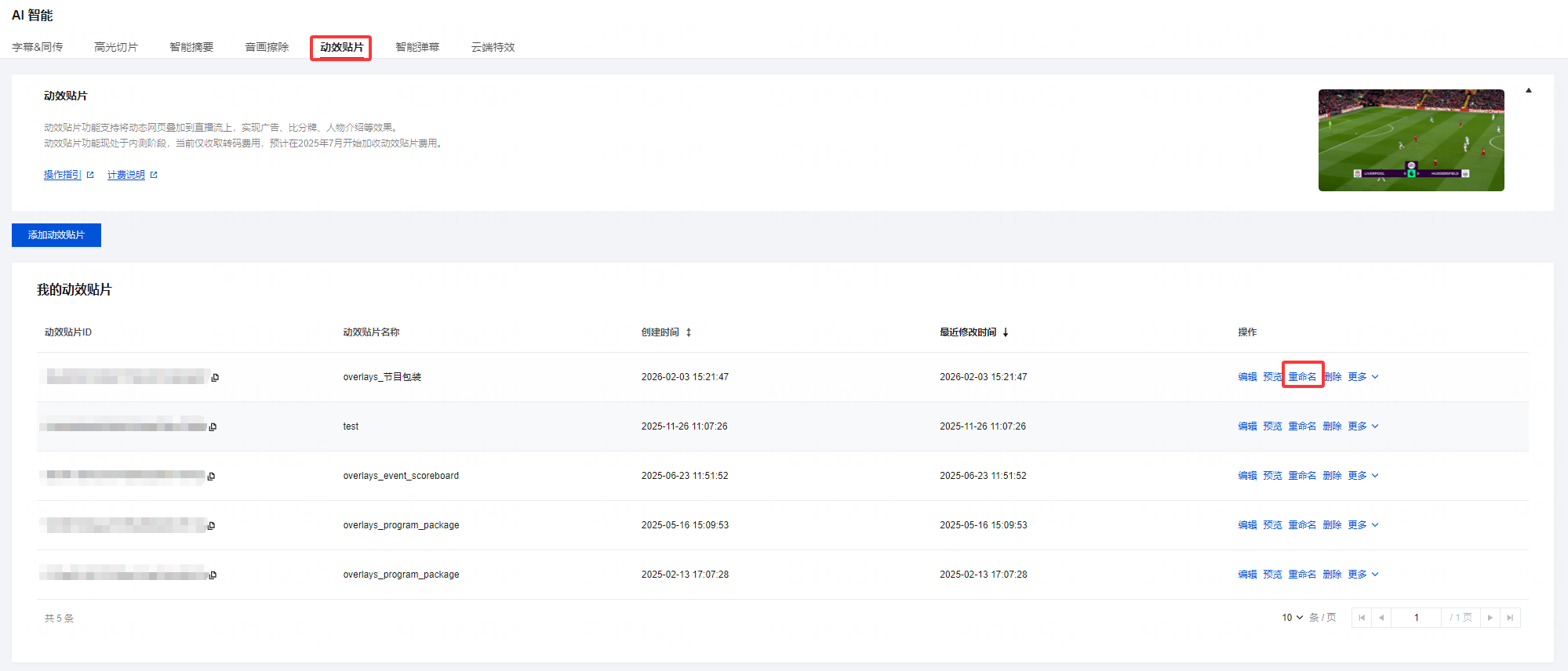The image size is (1568, 671).
Task: Click 编辑 in the 2025-02-13 17:07:28 row
Action: point(1247,575)
